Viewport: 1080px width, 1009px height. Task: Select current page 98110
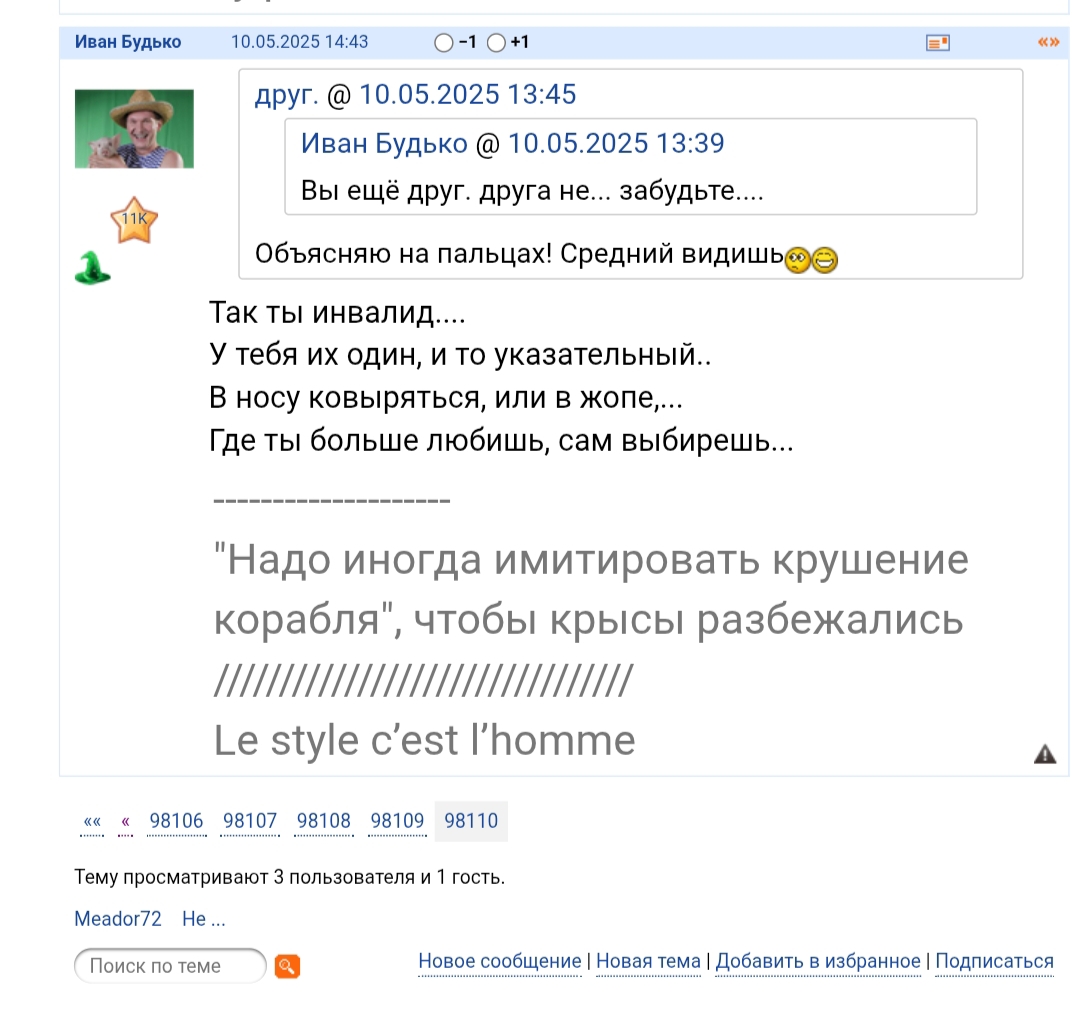coord(471,821)
